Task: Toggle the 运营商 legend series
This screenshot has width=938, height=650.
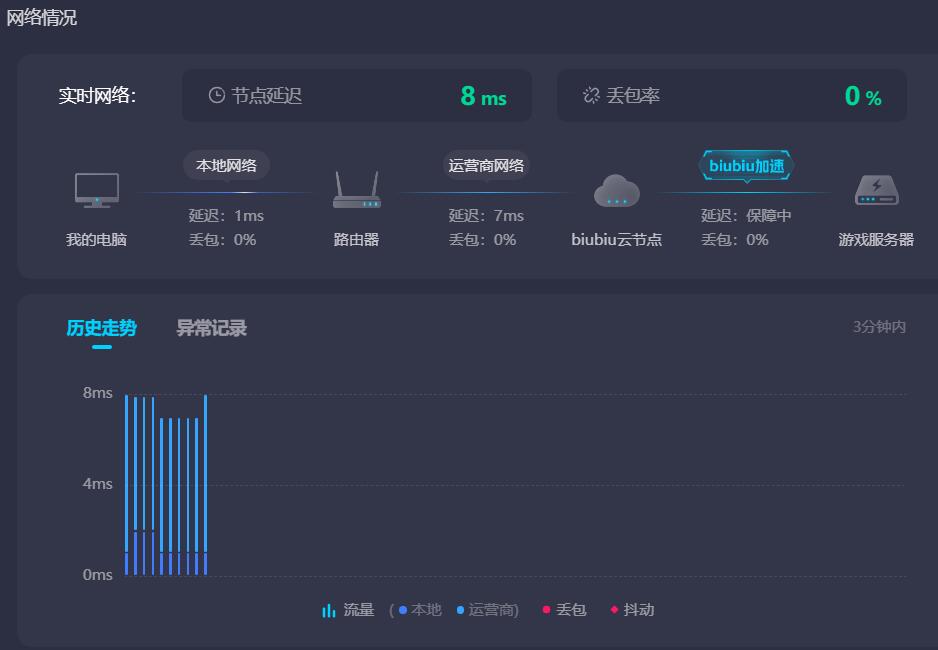Action: 488,610
